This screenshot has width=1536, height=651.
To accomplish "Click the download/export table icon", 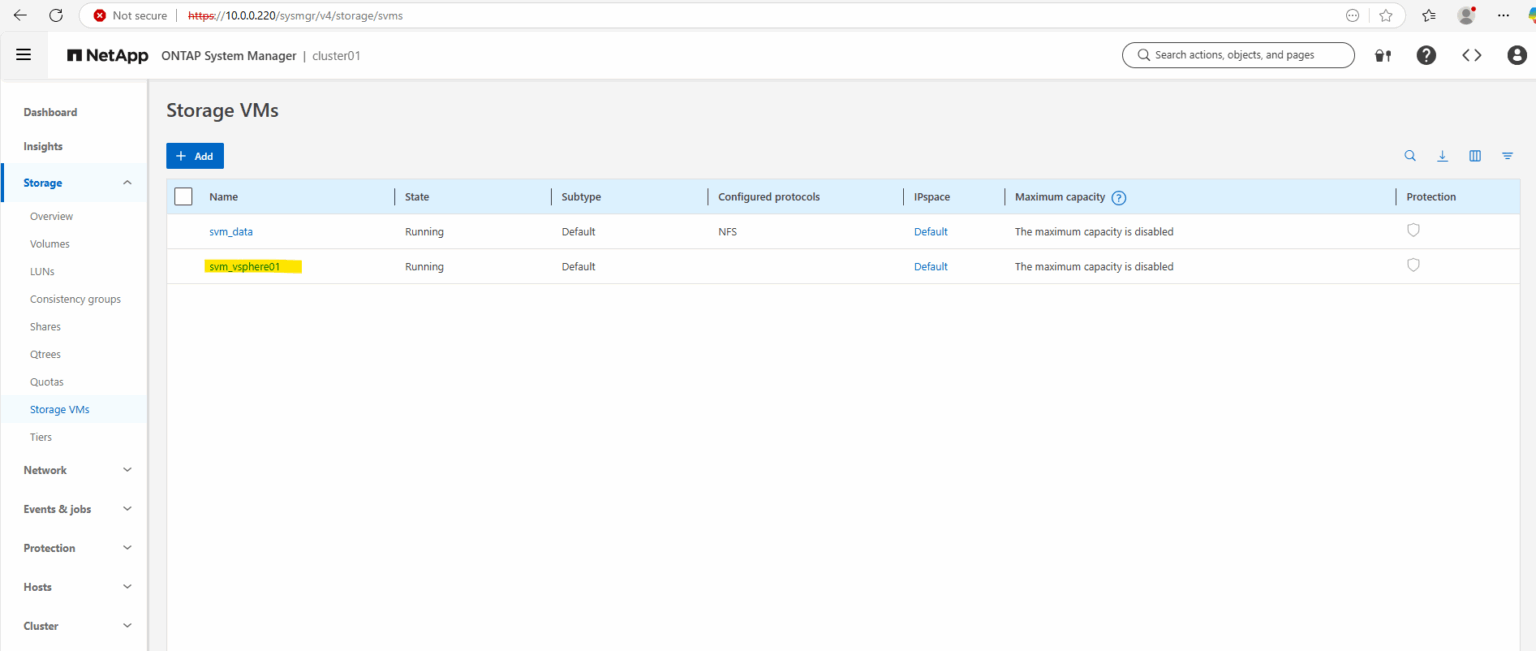I will point(1442,155).
